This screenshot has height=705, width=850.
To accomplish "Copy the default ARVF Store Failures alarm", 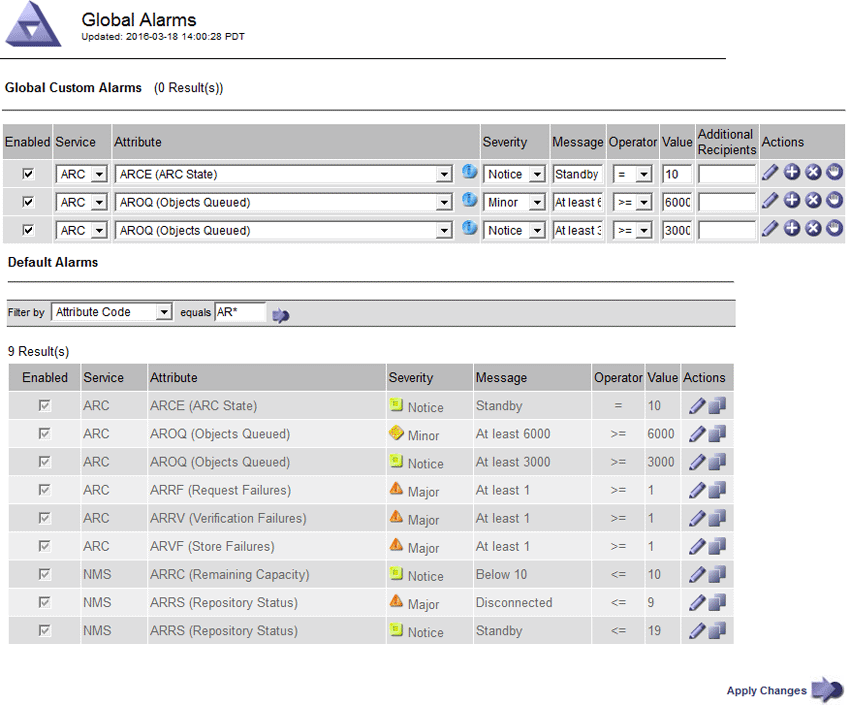I will point(718,547).
